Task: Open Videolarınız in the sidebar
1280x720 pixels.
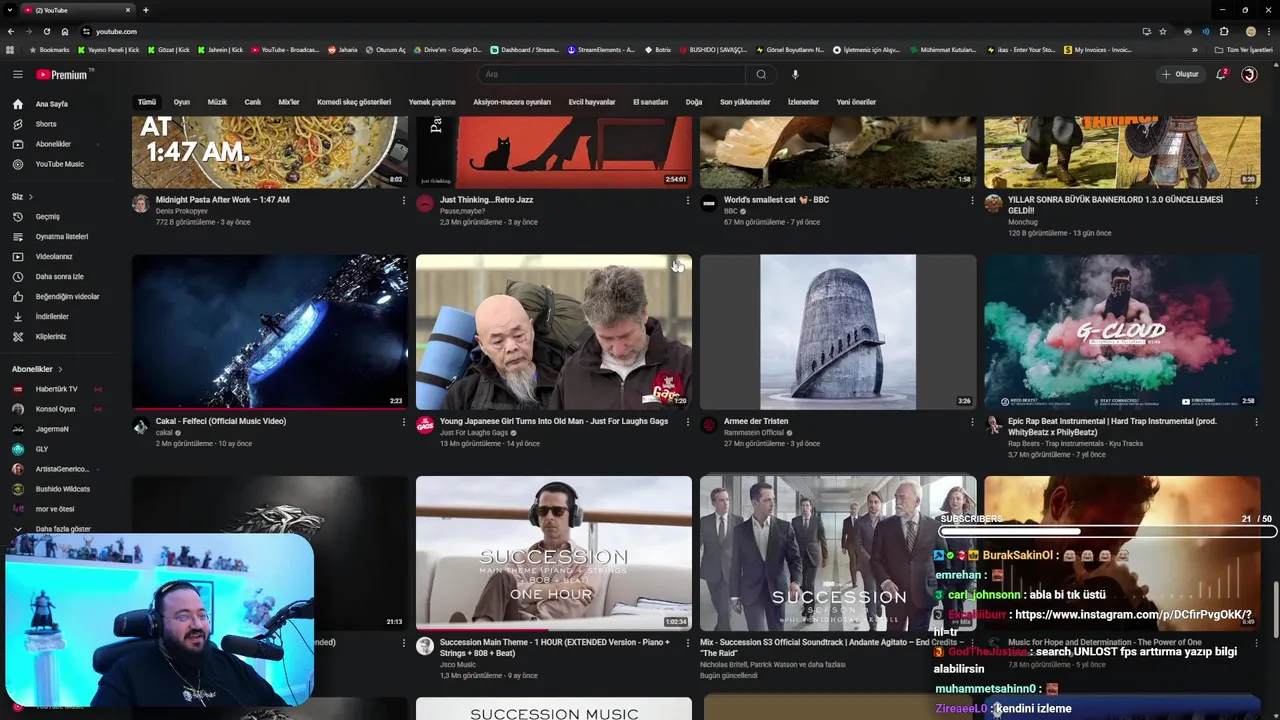Action: 54,257
